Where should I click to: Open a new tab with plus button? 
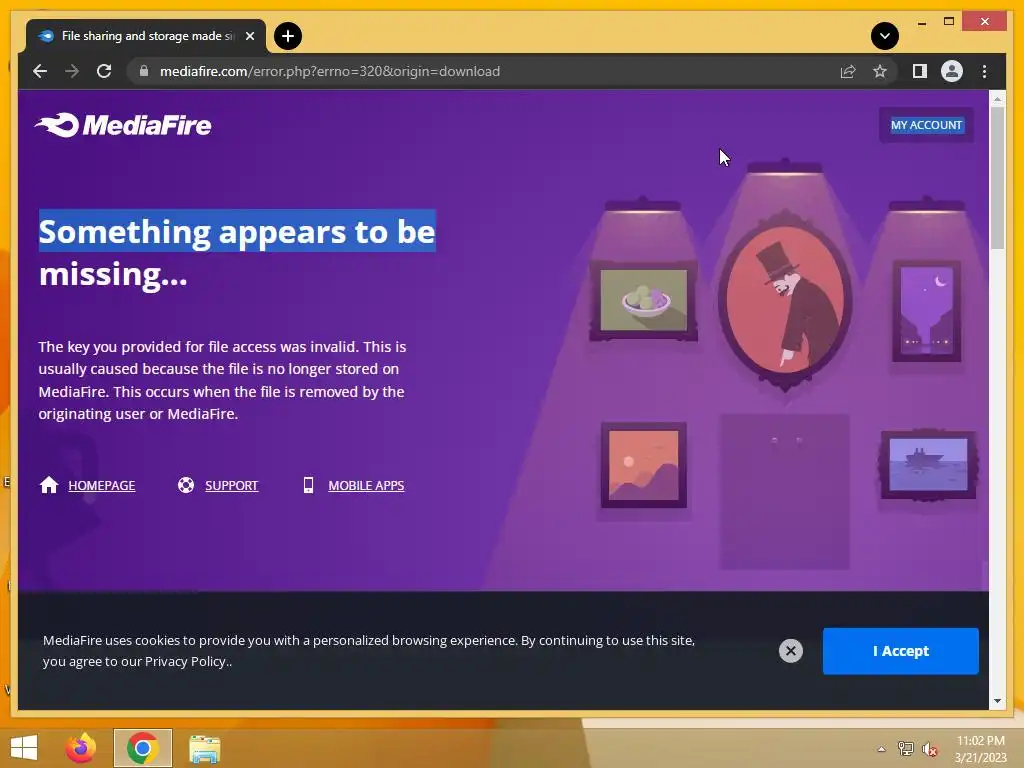288,36
